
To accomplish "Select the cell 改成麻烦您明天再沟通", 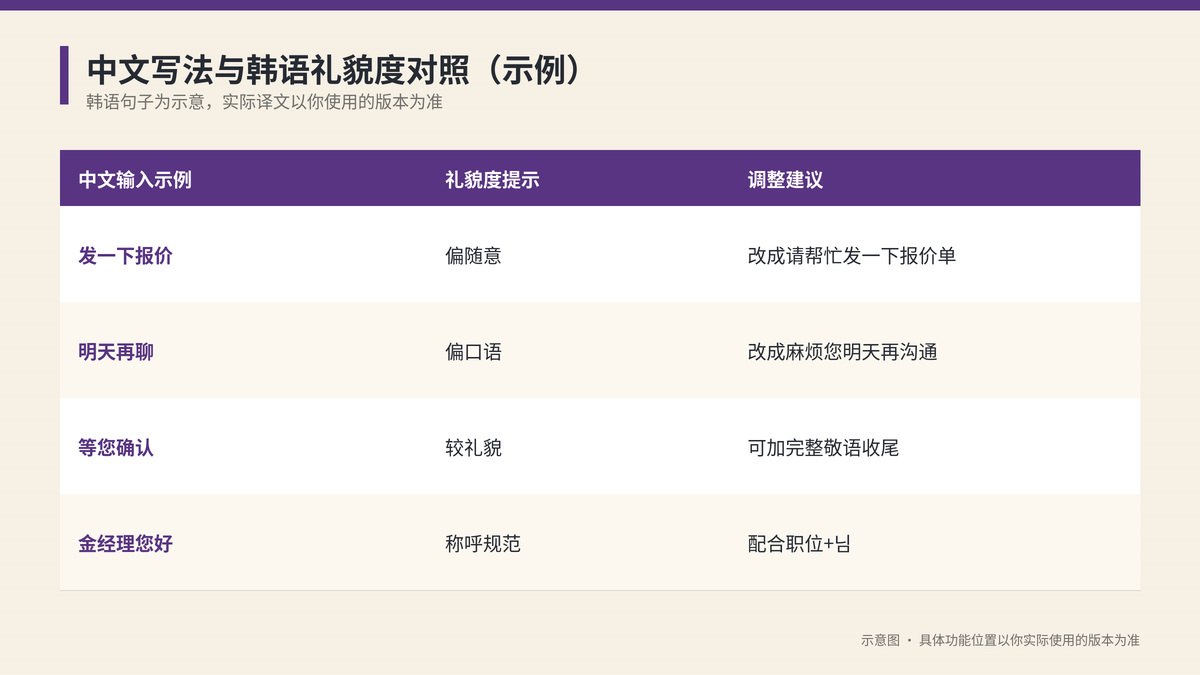I will 843,352.
